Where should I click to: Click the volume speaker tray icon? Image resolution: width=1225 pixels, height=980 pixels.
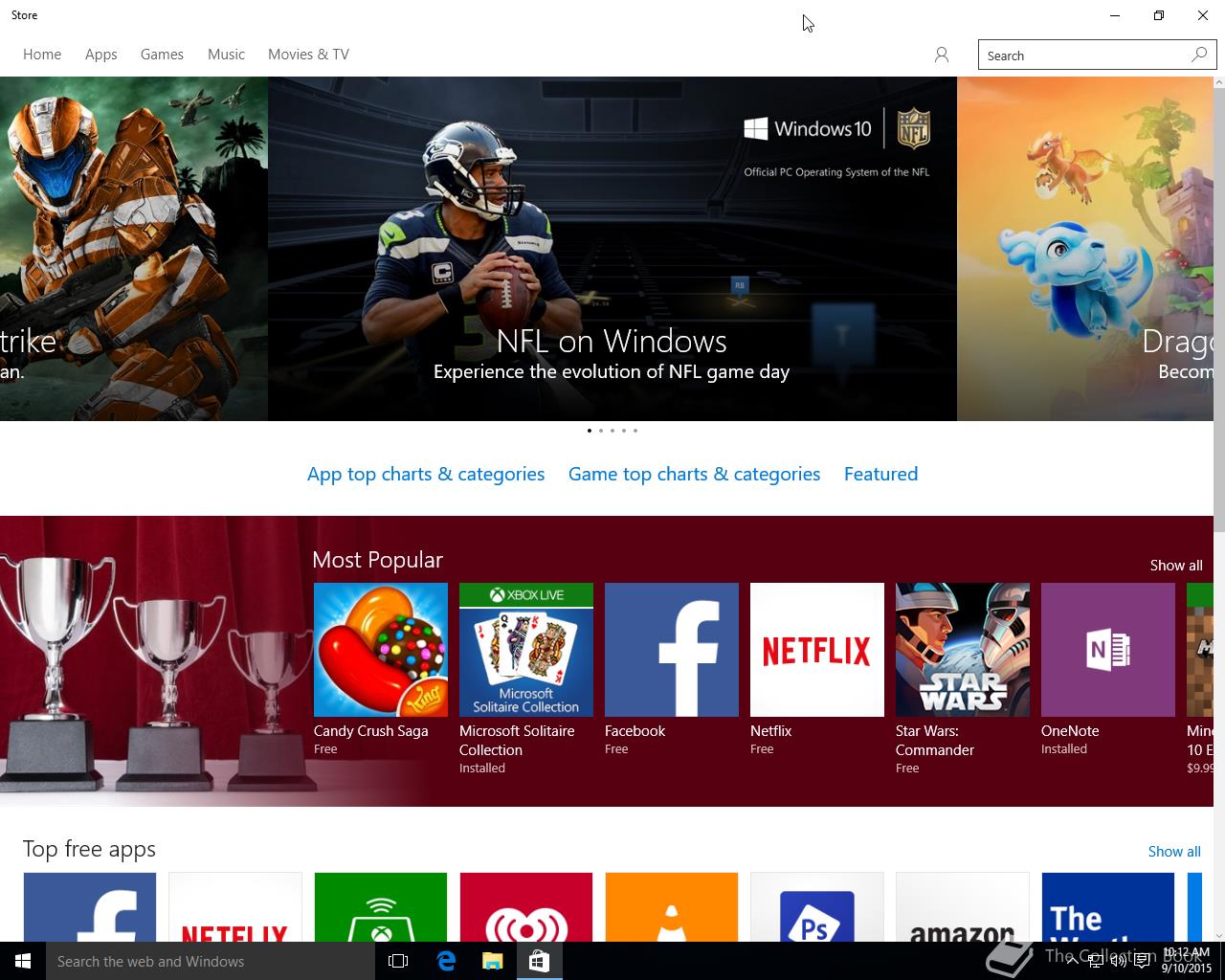point(1118,961)
